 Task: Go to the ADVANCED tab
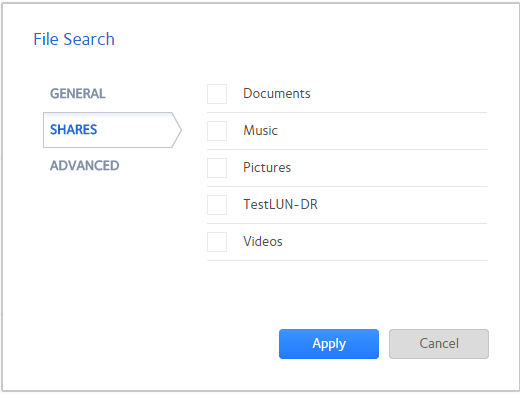(84, 166)
